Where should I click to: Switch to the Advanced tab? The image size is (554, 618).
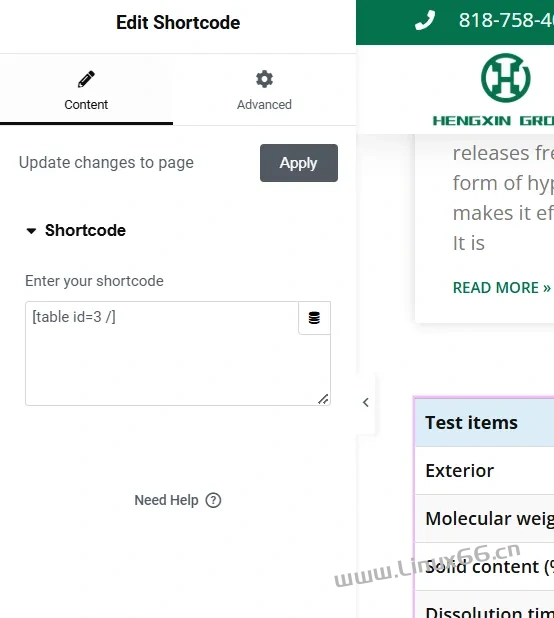tap(264, 90)
